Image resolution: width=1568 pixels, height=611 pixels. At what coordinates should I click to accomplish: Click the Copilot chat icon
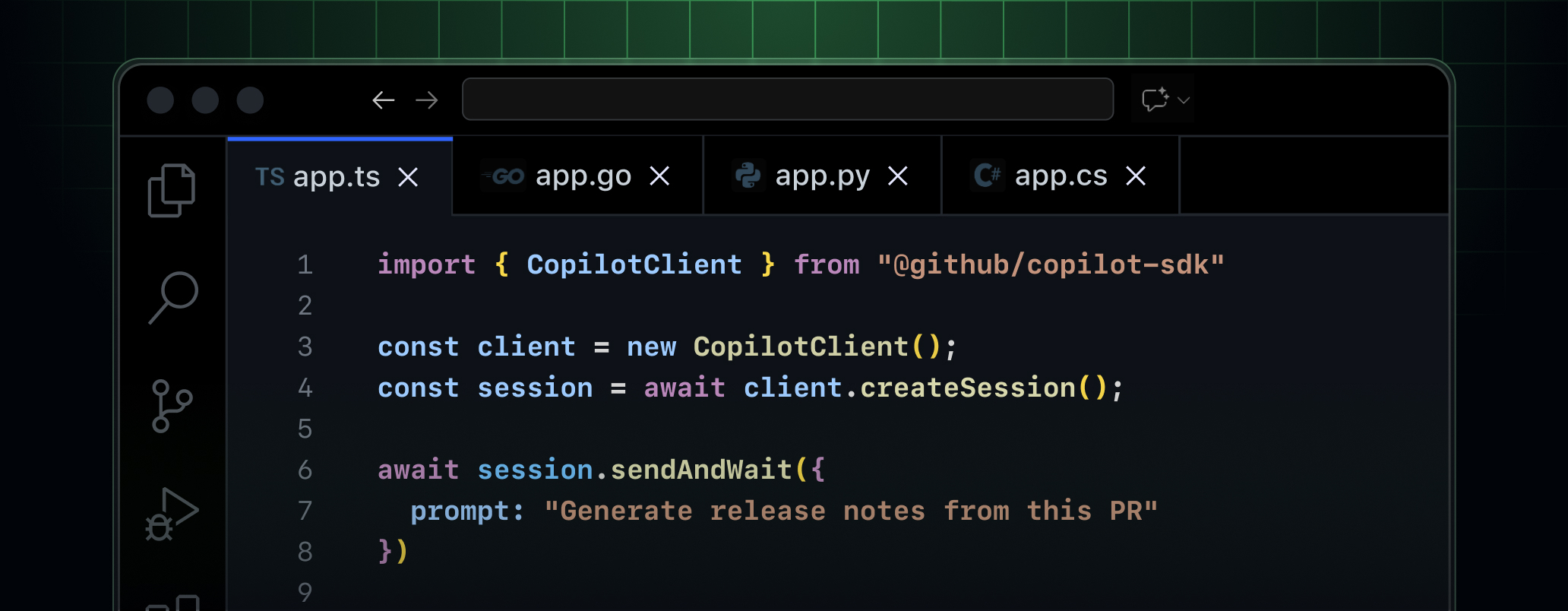[1155, 100]
